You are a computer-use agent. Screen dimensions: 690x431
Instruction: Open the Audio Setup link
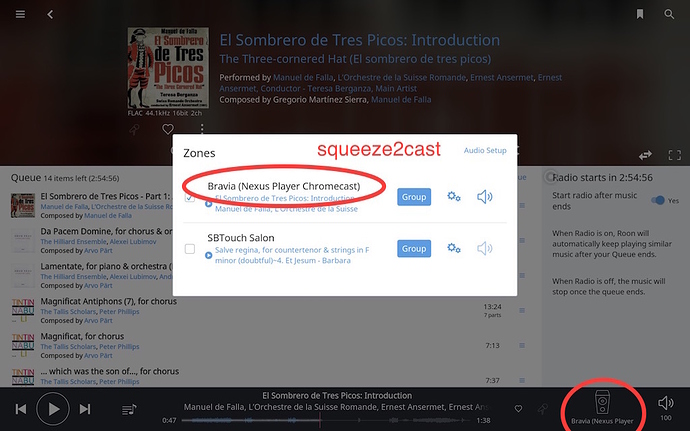485,150
